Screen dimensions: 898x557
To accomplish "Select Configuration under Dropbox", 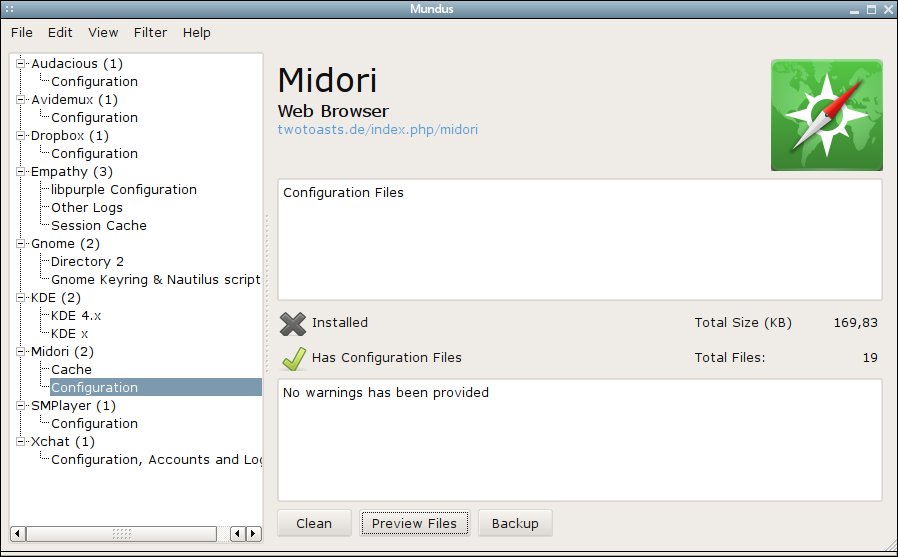I will pos(94,153).
